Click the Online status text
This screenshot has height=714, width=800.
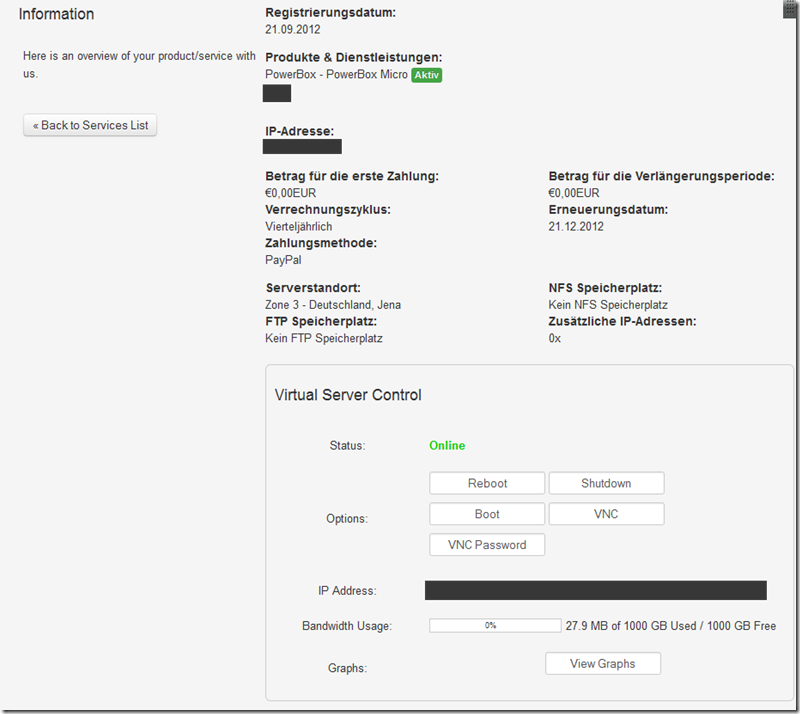(447, 446)
